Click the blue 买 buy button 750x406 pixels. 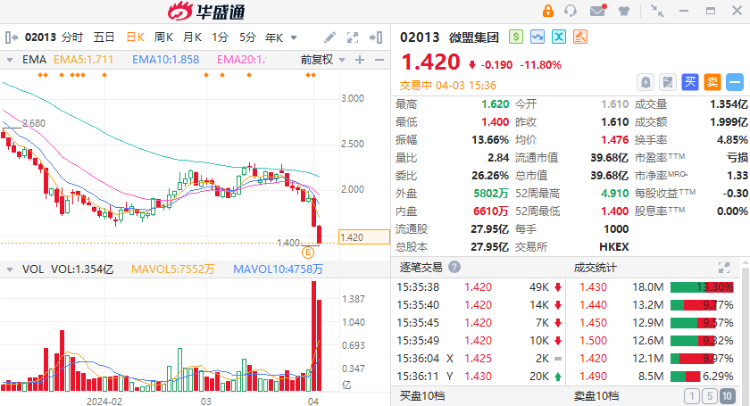tap(690, 82)
